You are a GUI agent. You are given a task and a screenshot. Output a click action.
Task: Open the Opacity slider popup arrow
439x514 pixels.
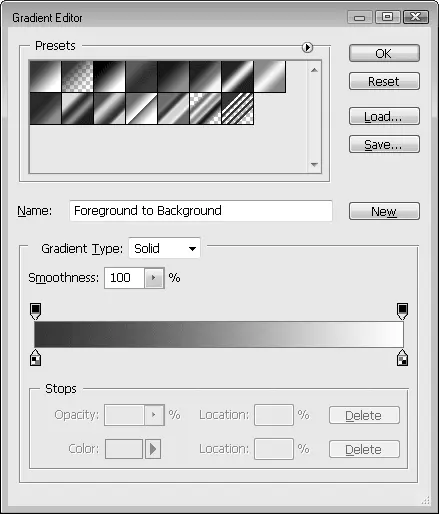tap(154, 415)
